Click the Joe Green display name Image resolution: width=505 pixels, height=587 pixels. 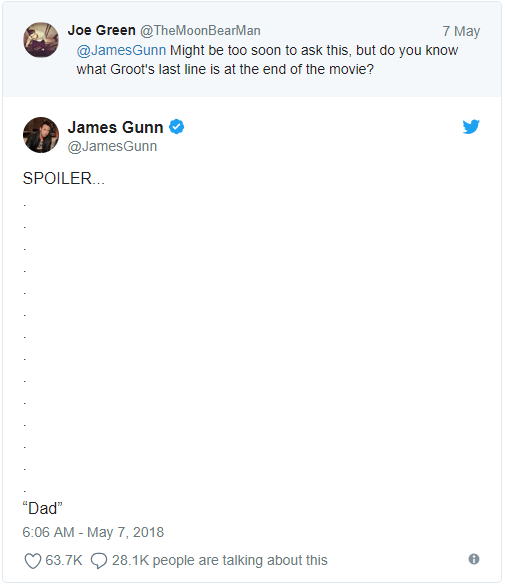(101, 30)
